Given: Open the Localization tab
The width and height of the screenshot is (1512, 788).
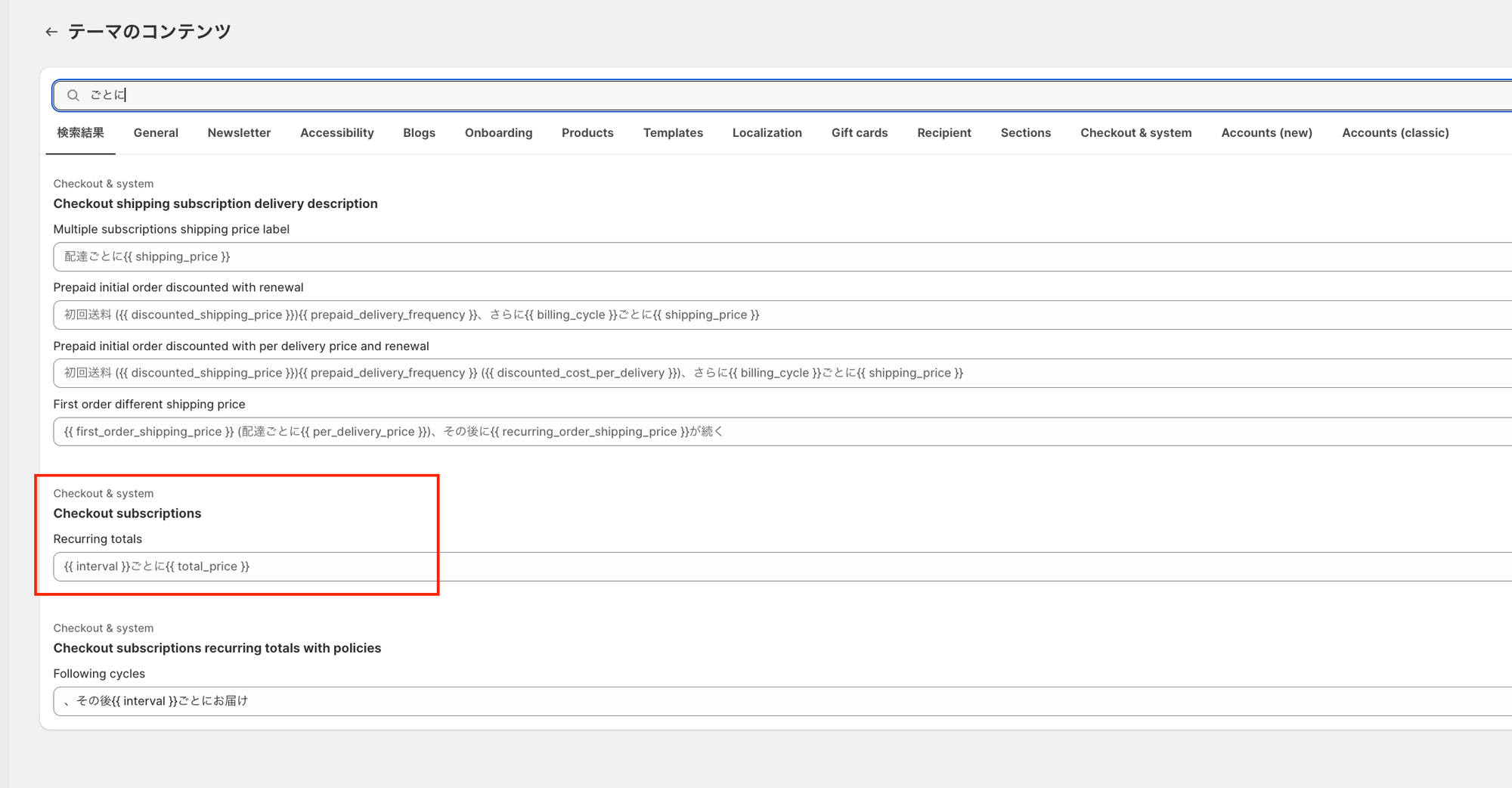Looking at the screenshot, I should (x=767, y=133).
